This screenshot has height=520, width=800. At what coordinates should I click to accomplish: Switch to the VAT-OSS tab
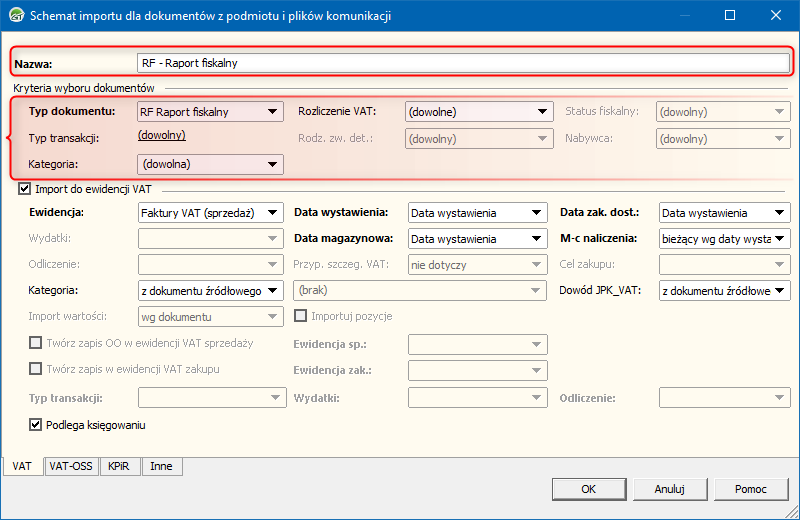[x=72, y=466]
